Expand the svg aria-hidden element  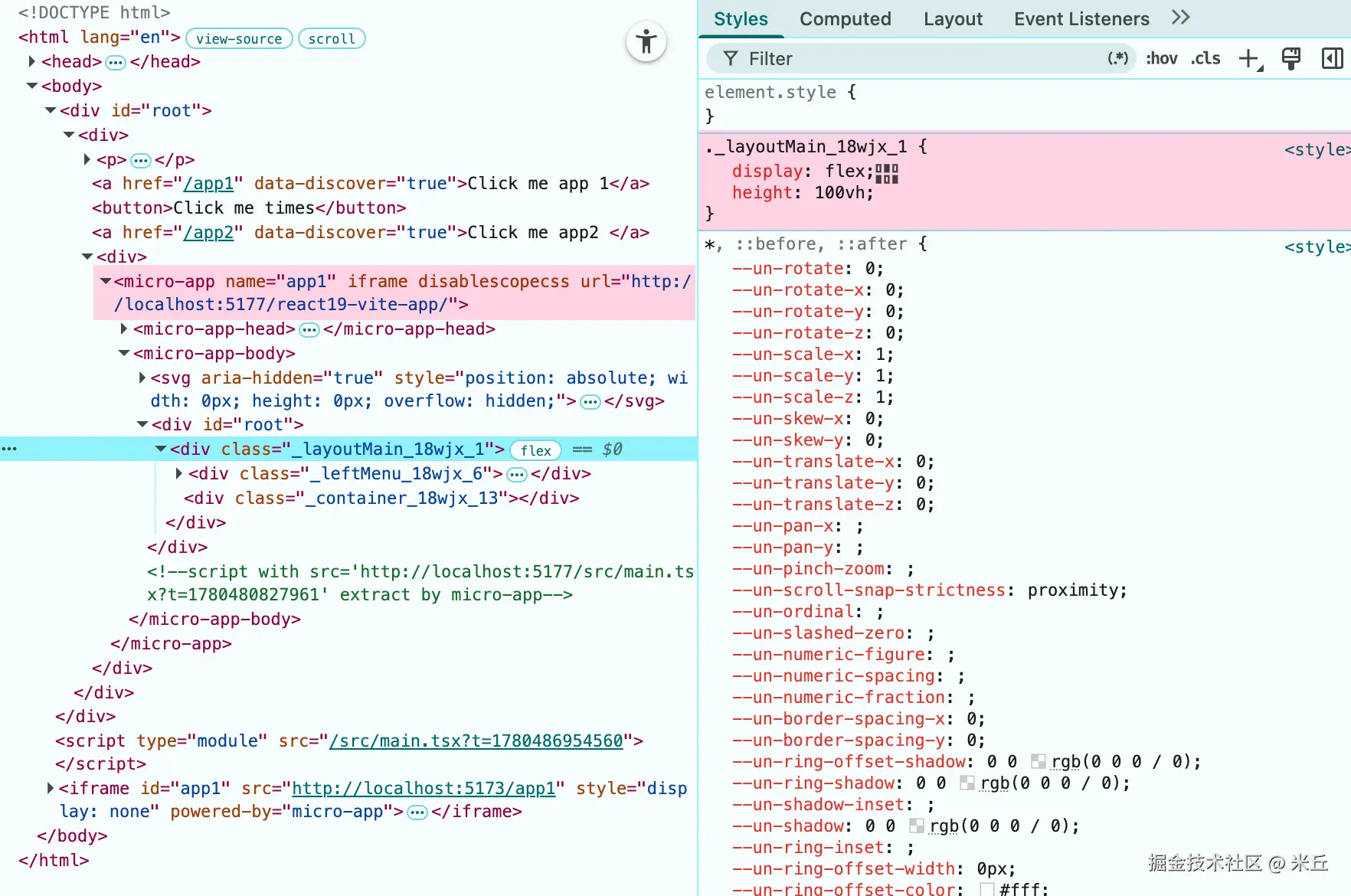click(142, 378)
